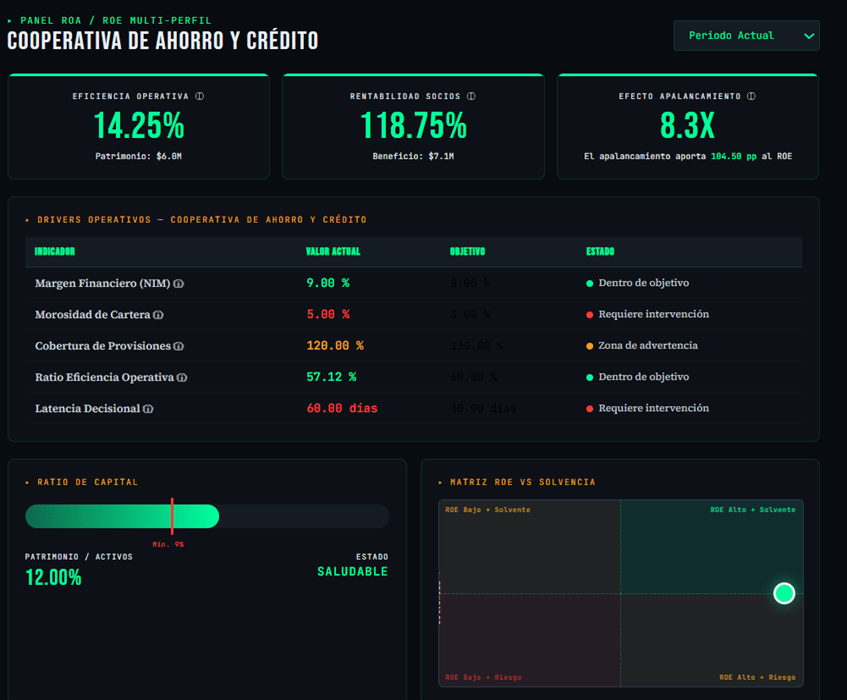Viewport: 847px width, 700px height.
Task: Click the 12.00% patrimonio/activos value
Action: point(53,578)
